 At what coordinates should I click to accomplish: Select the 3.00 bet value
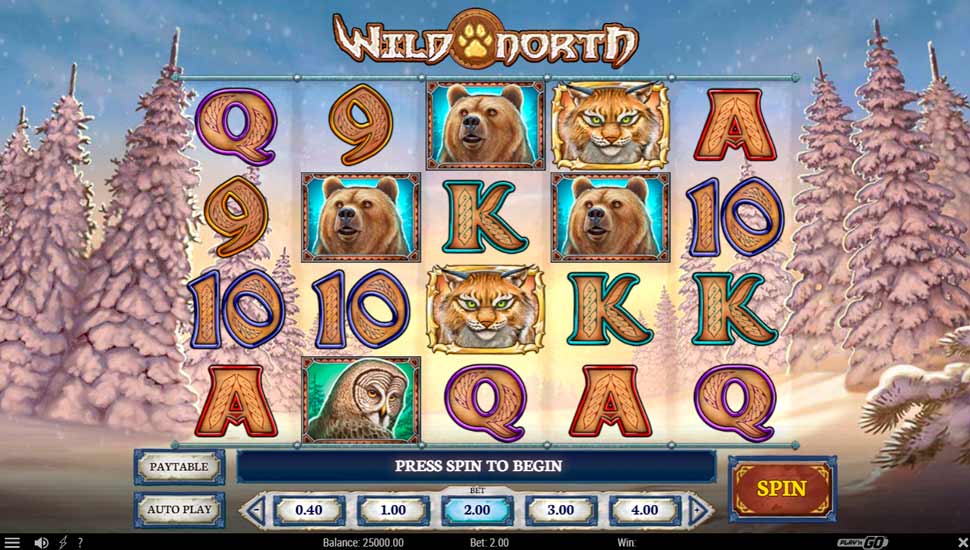[x=561, y=510]
